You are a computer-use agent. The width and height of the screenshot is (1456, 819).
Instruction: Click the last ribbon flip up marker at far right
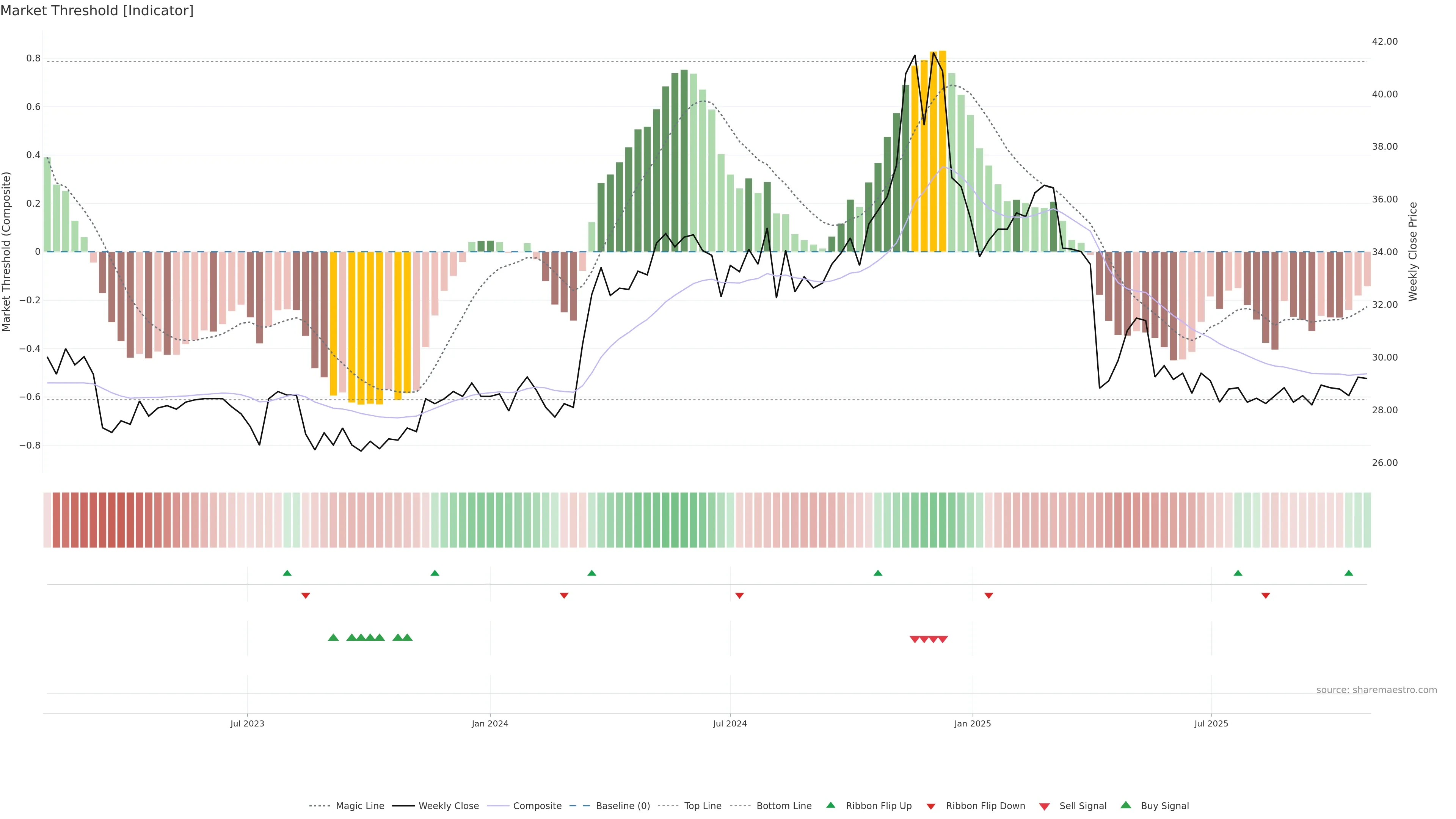1349,573
